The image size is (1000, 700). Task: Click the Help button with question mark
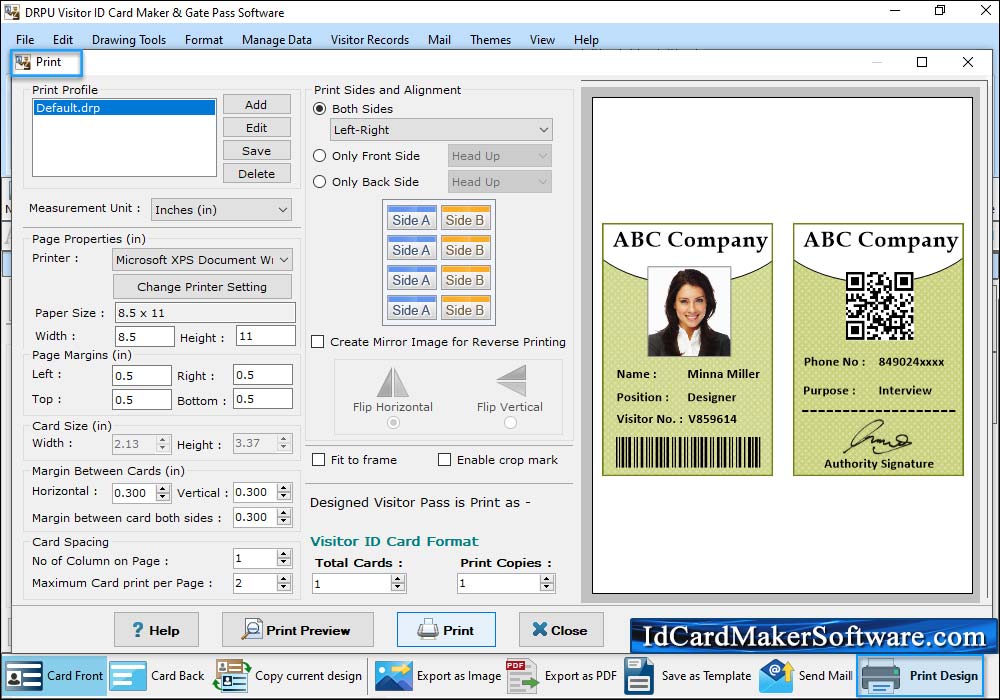coord(156,630)
